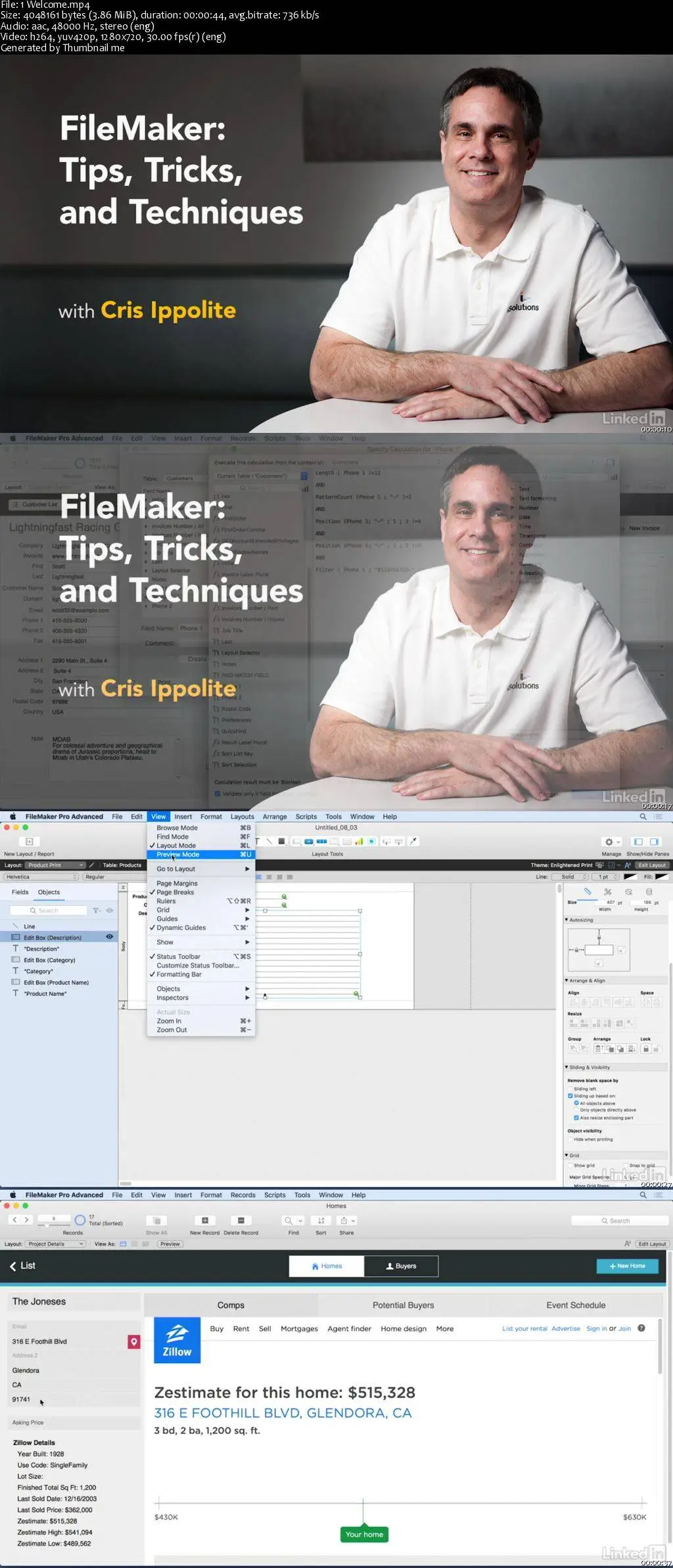Viewport: 673px width, 1568px height.
Task: Select All objects above radio button
Action: tap(576, 1103)
